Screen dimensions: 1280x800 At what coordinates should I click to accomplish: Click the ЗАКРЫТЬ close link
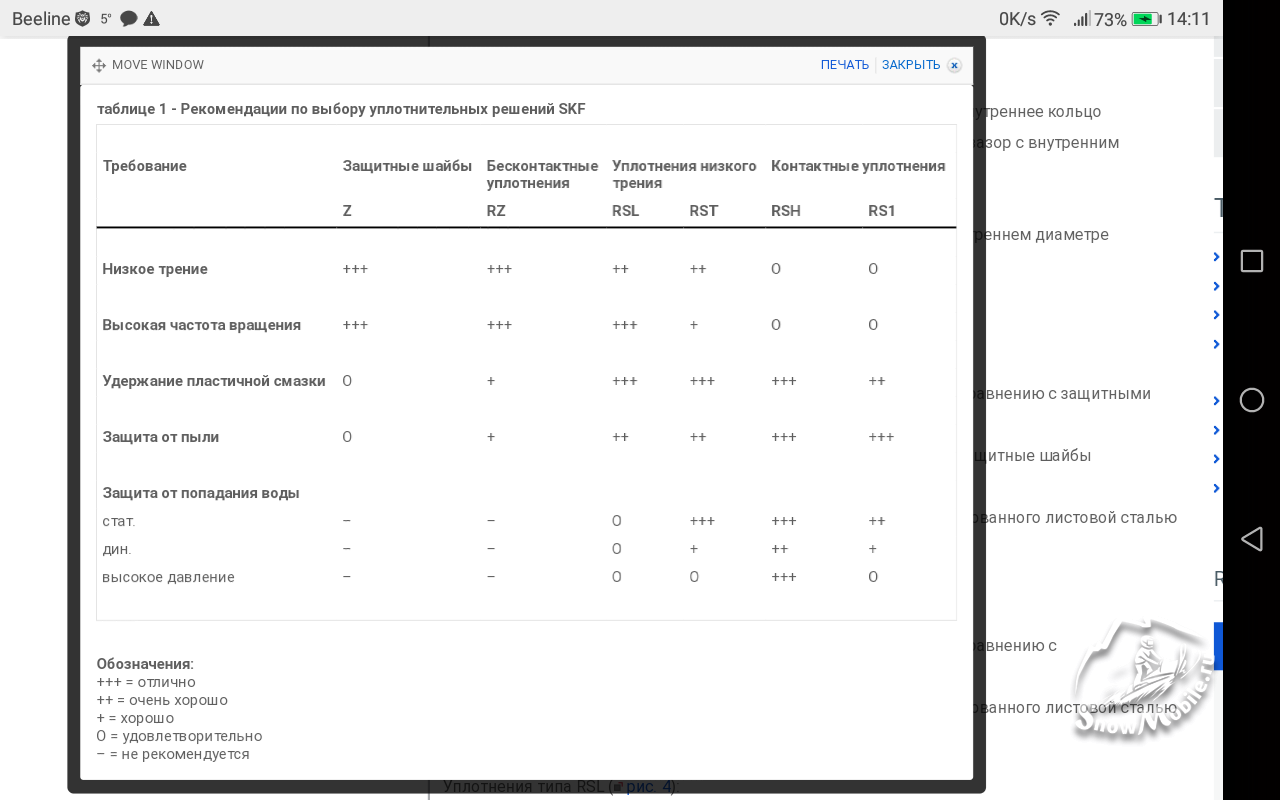(911, 65)
